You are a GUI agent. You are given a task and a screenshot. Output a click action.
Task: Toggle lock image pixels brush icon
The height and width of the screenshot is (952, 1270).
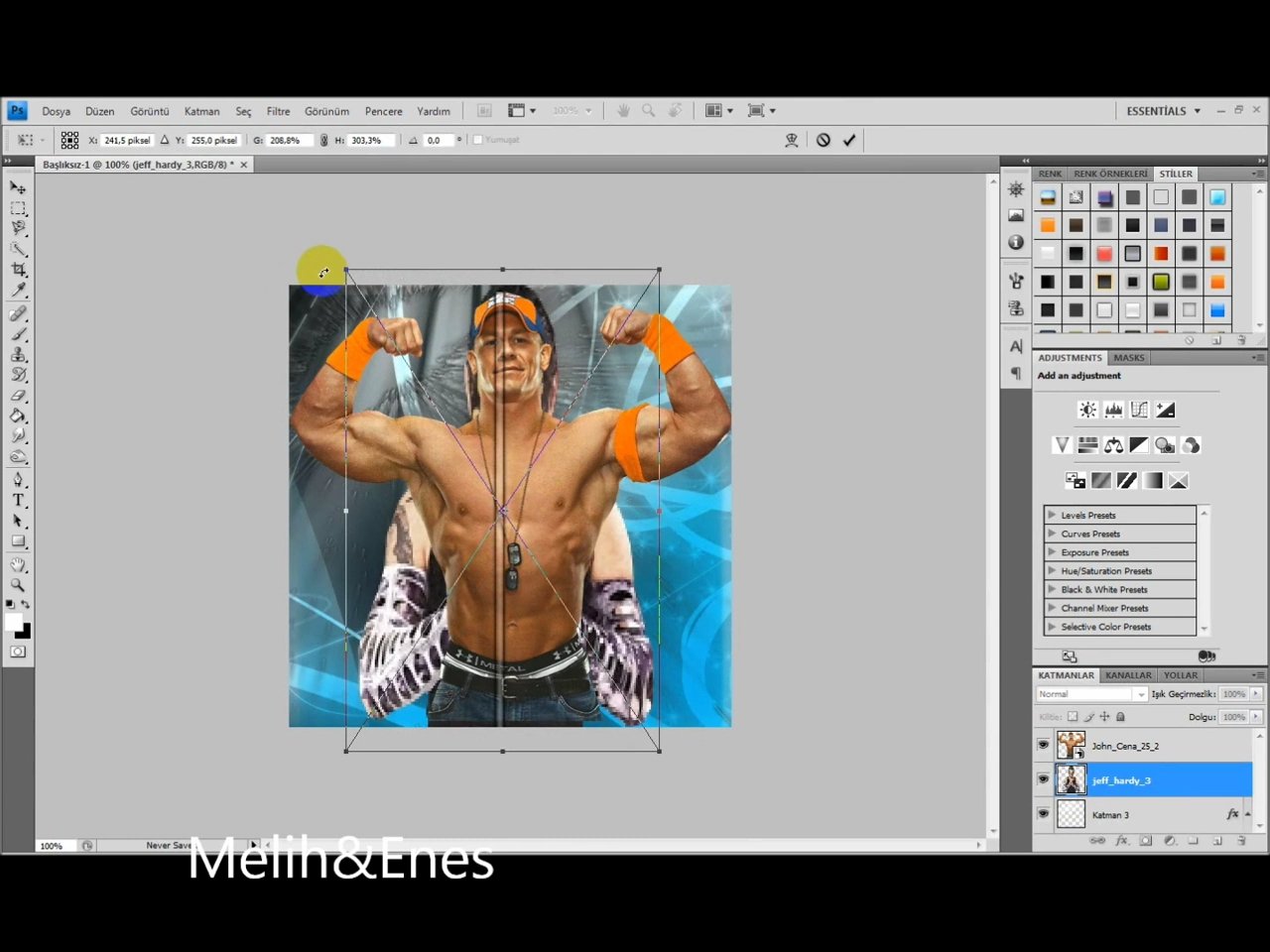coord(1088,717)
